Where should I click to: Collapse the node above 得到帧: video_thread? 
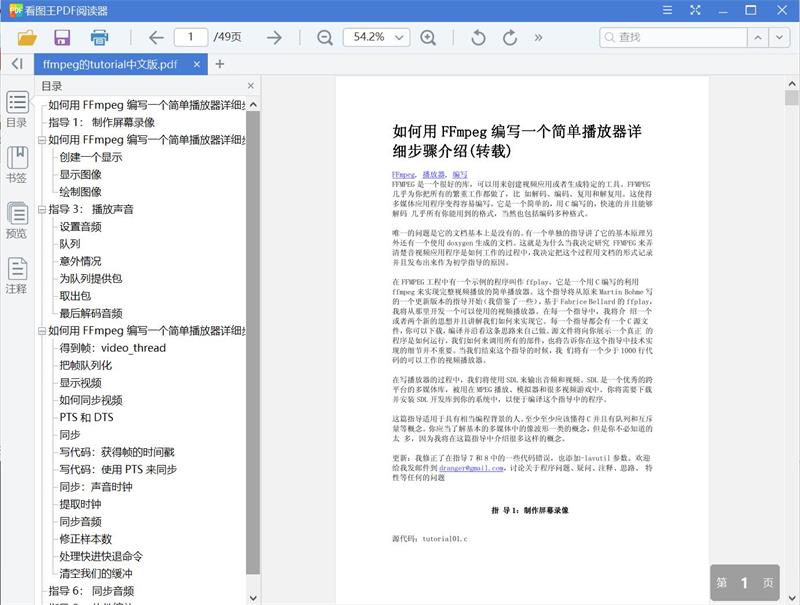[42, 331]
